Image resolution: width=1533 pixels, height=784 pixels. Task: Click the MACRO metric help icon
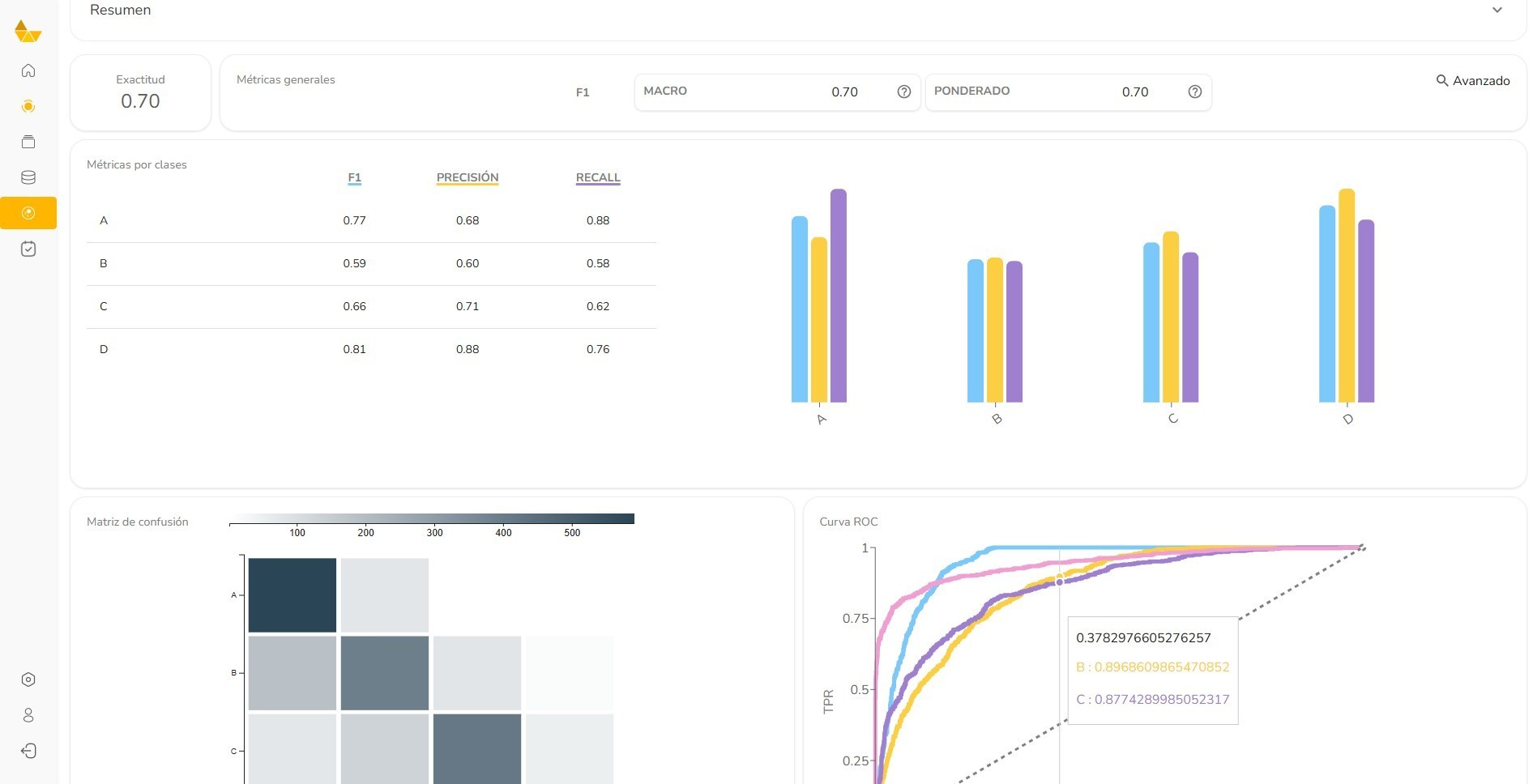click(903, 92)
